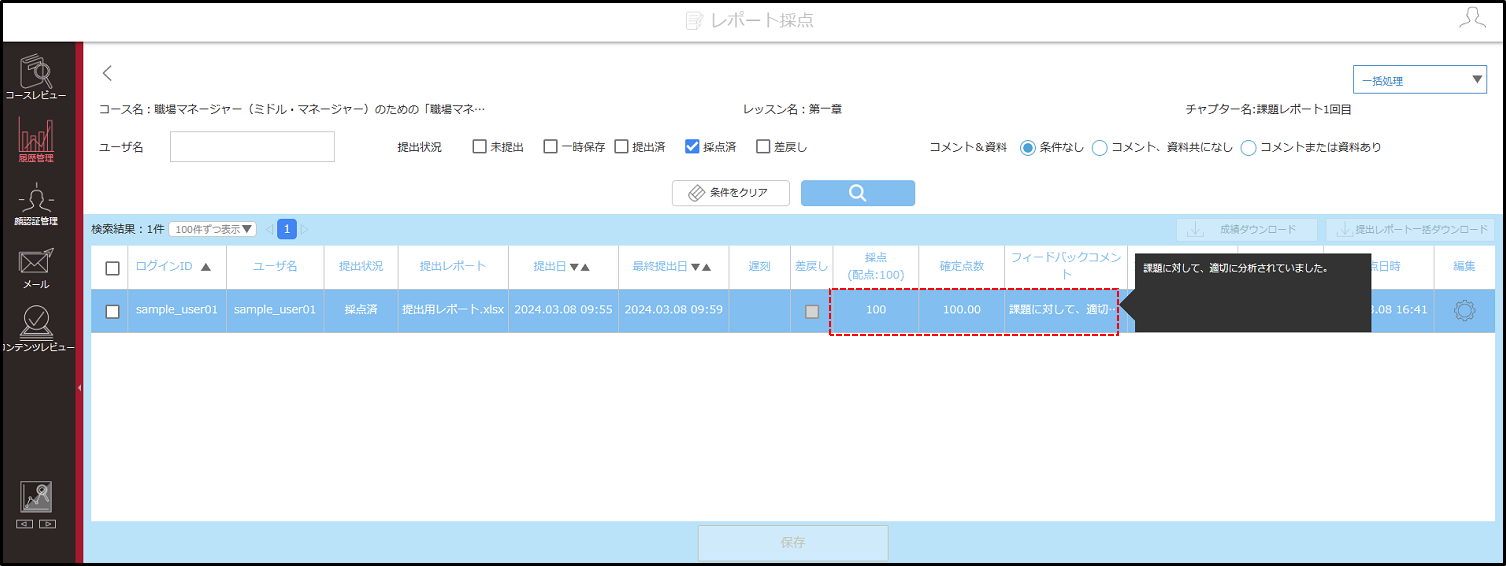Select コメント、資料共になし radio button
Viewport: 1506px width, 566px height.
tap(1099, 148)
